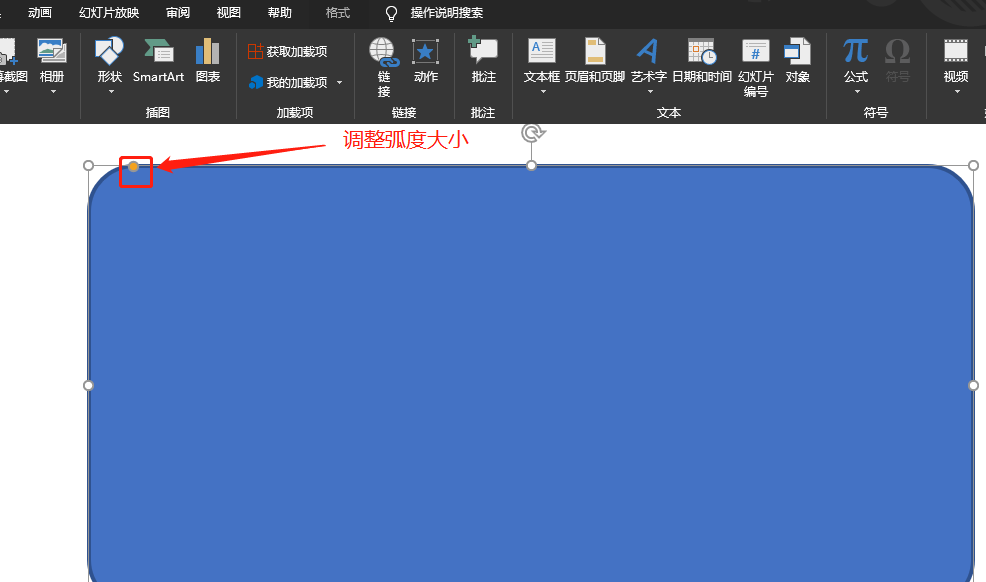Click the yellow corner-radius adjustment handle
This screenshot has height=582, width=986.
[x=133, y=167]
